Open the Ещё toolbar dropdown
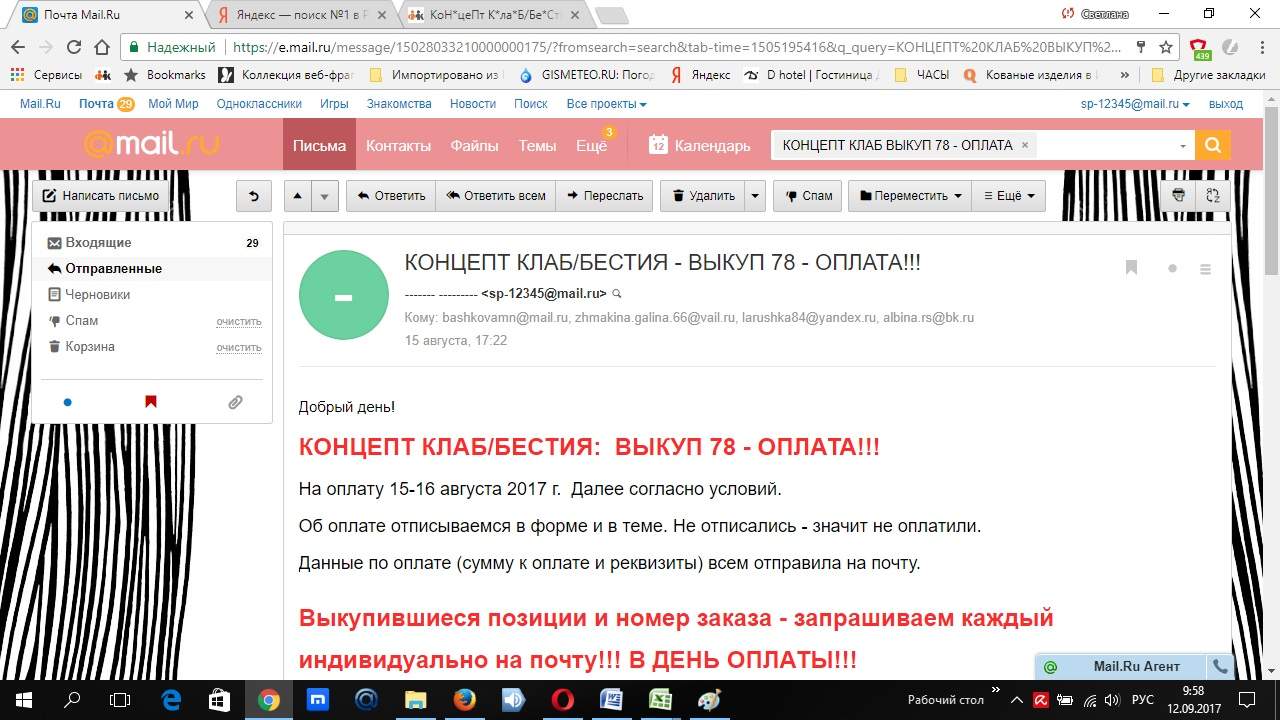 coord(1009,196)
